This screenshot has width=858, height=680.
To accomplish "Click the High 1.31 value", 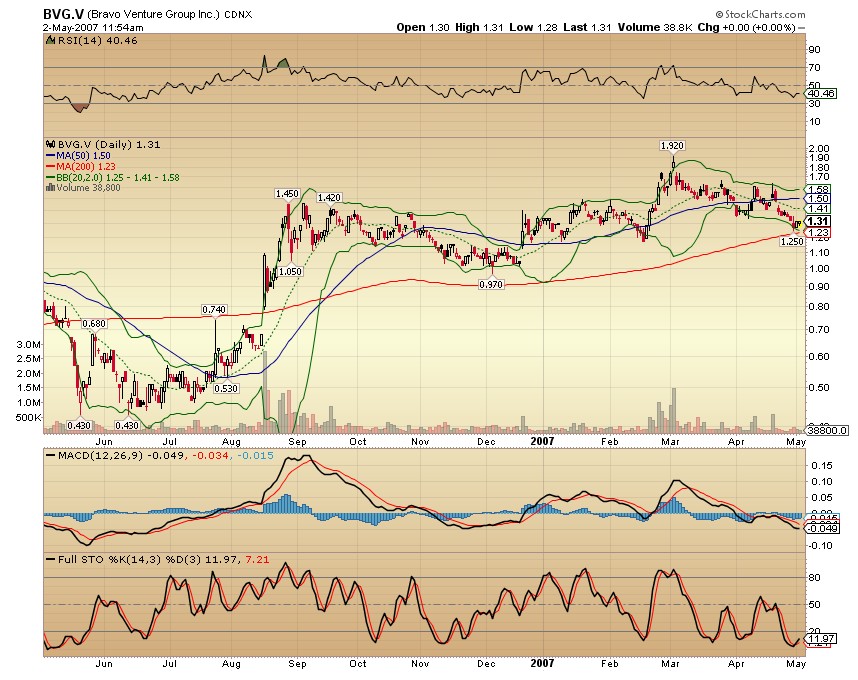I will (x=479, y=27).
